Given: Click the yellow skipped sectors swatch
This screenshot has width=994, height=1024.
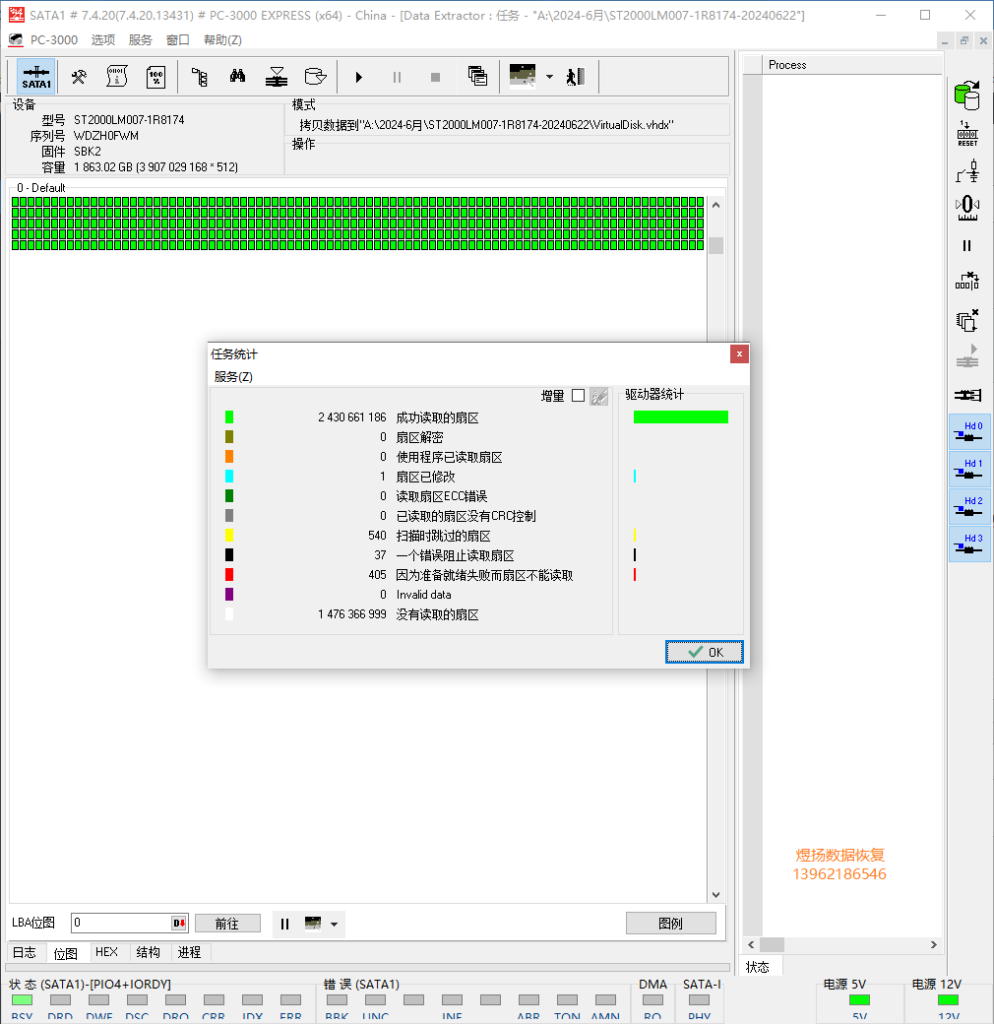Looking at the screenshot, I should [229, 536].
